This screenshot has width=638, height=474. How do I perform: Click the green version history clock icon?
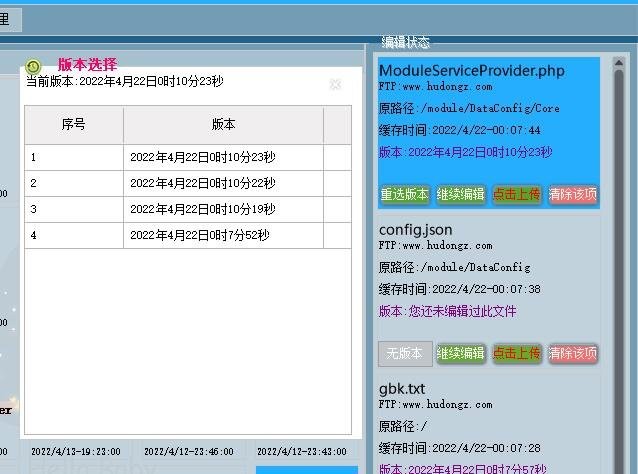[x=33, y=66]
